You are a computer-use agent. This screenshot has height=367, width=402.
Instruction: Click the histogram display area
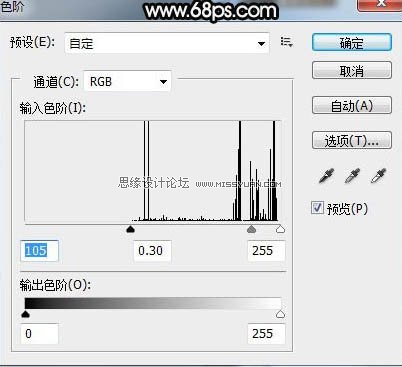153,171
